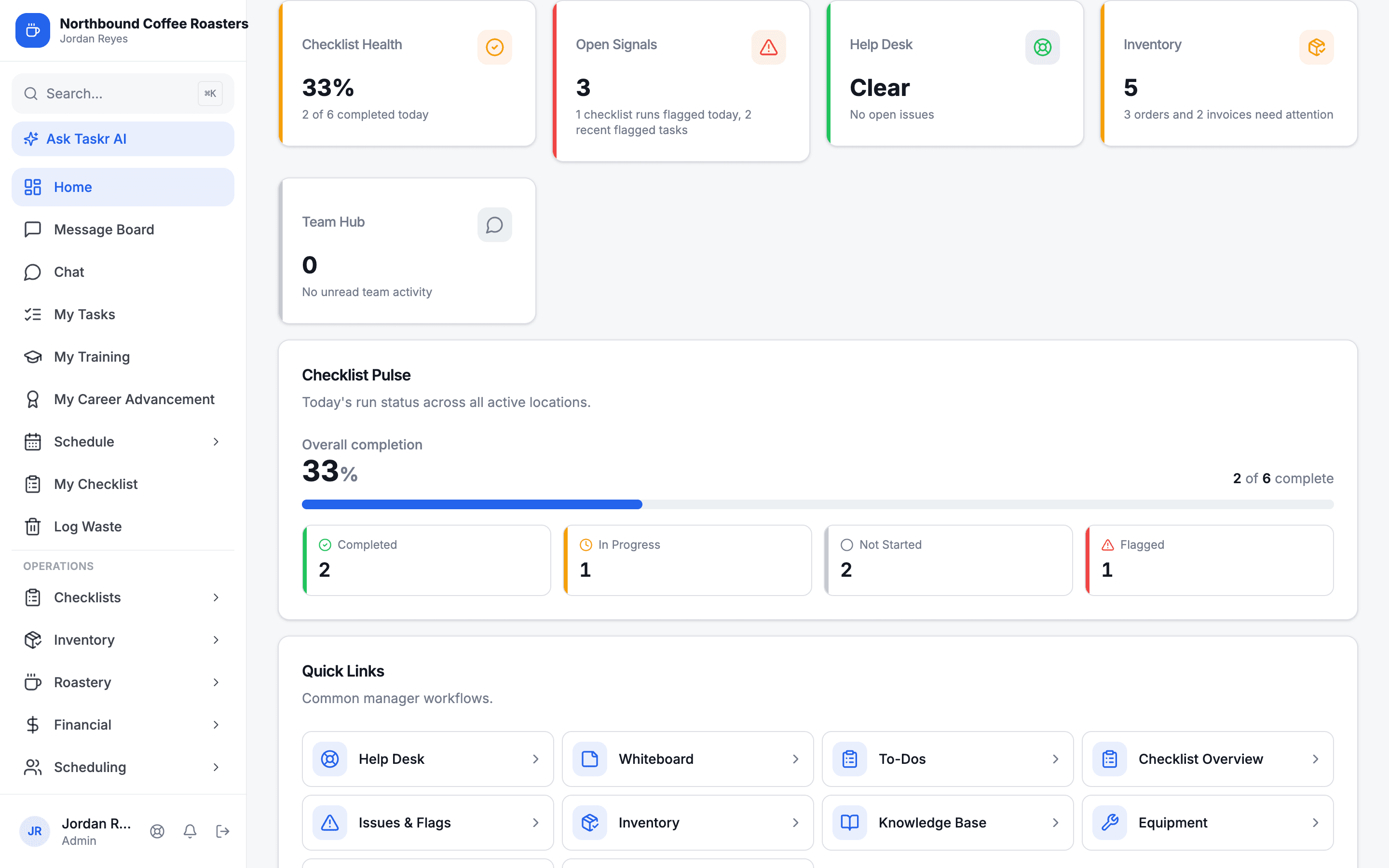Click the search magnifier icon
The width and height of the screenshot is (1389, 868).
31,94
